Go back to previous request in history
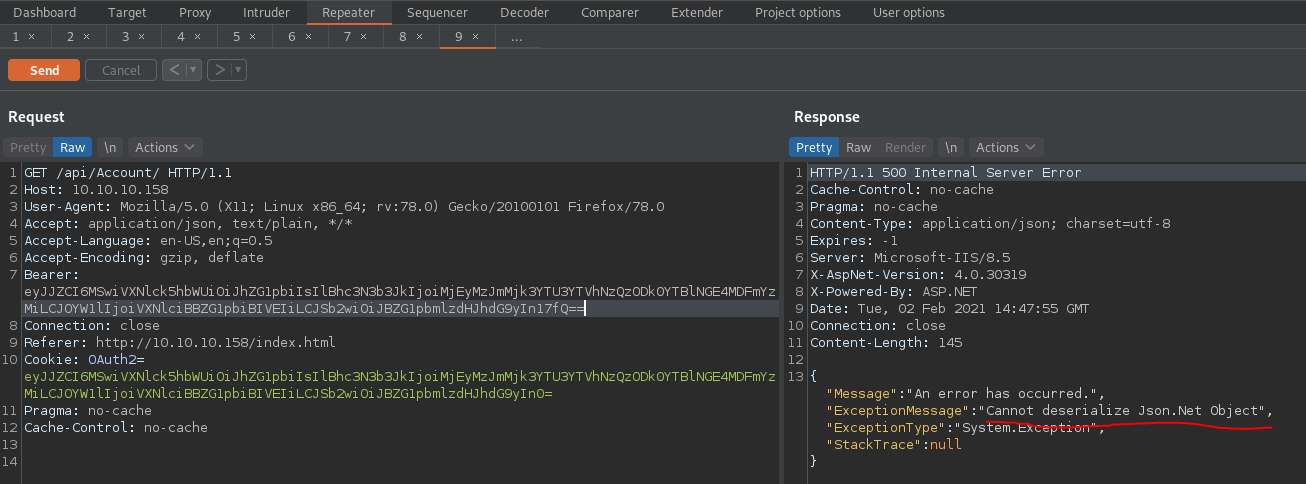Image resolution: width=1306 pixels, height=484 pixels. point(174,70)
